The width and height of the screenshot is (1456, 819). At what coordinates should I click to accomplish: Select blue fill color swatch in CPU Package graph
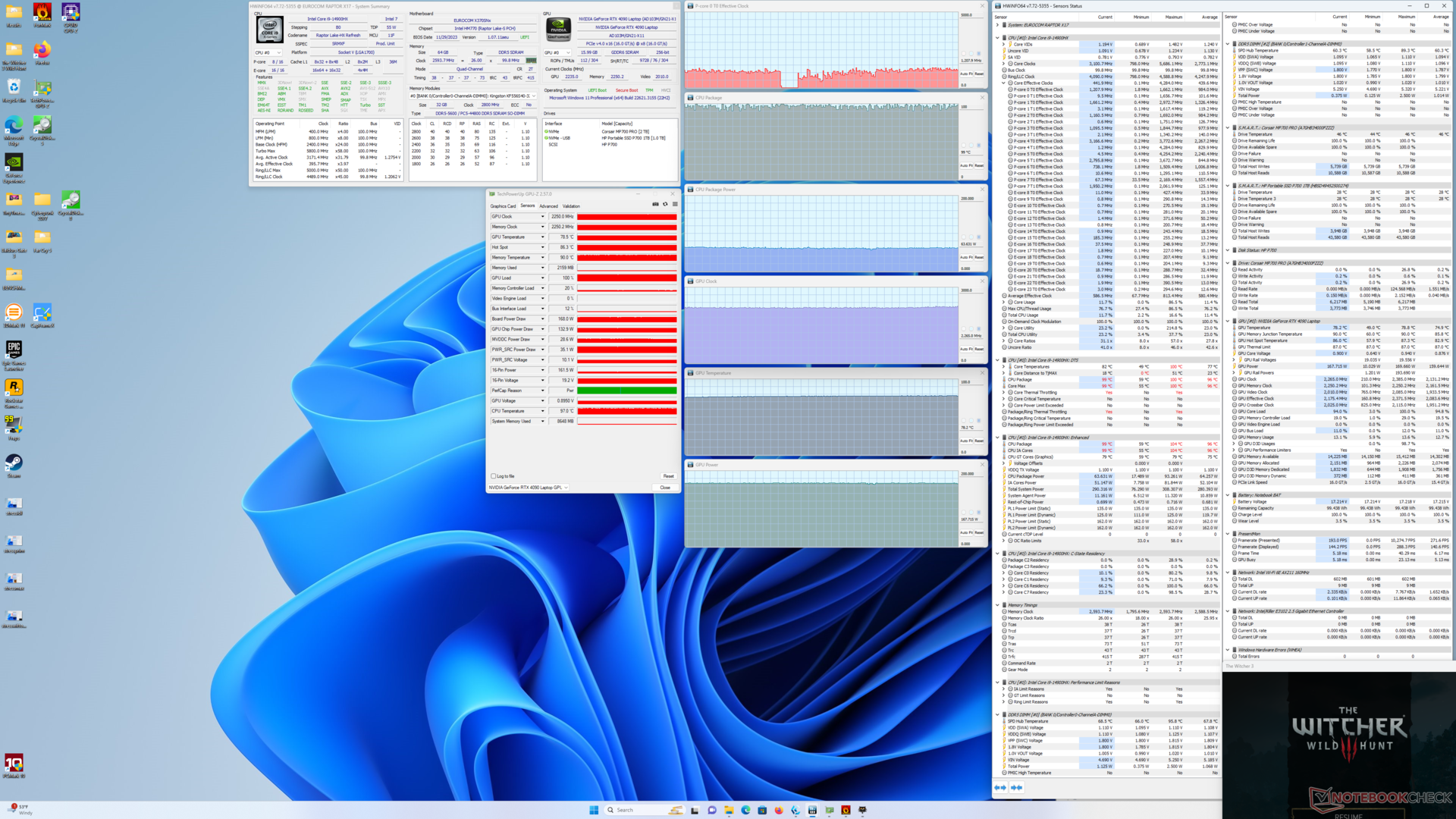tap(978, 146)
